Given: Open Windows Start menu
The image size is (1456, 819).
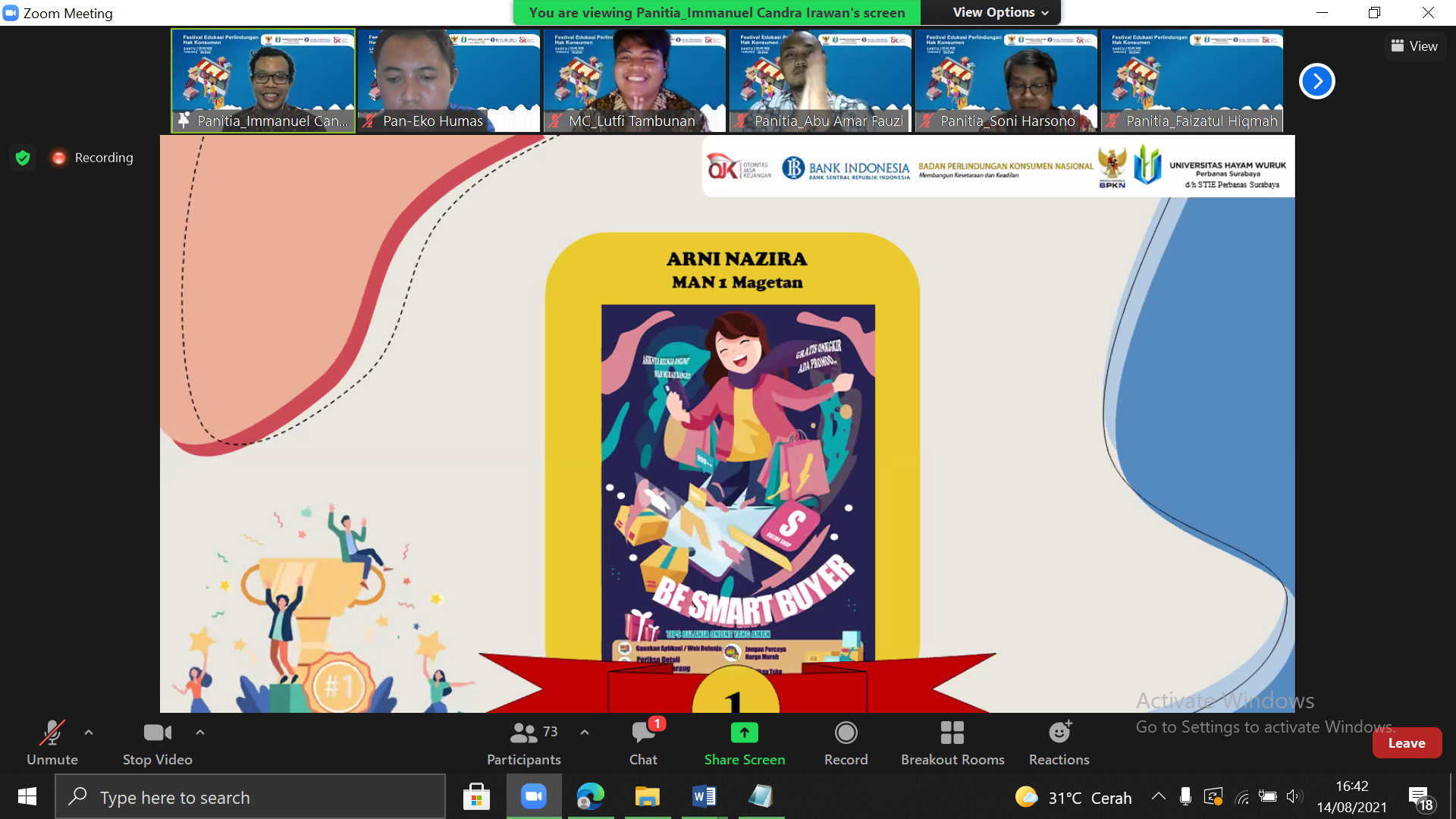Looking at the screenshot, I should click(27, 797).
